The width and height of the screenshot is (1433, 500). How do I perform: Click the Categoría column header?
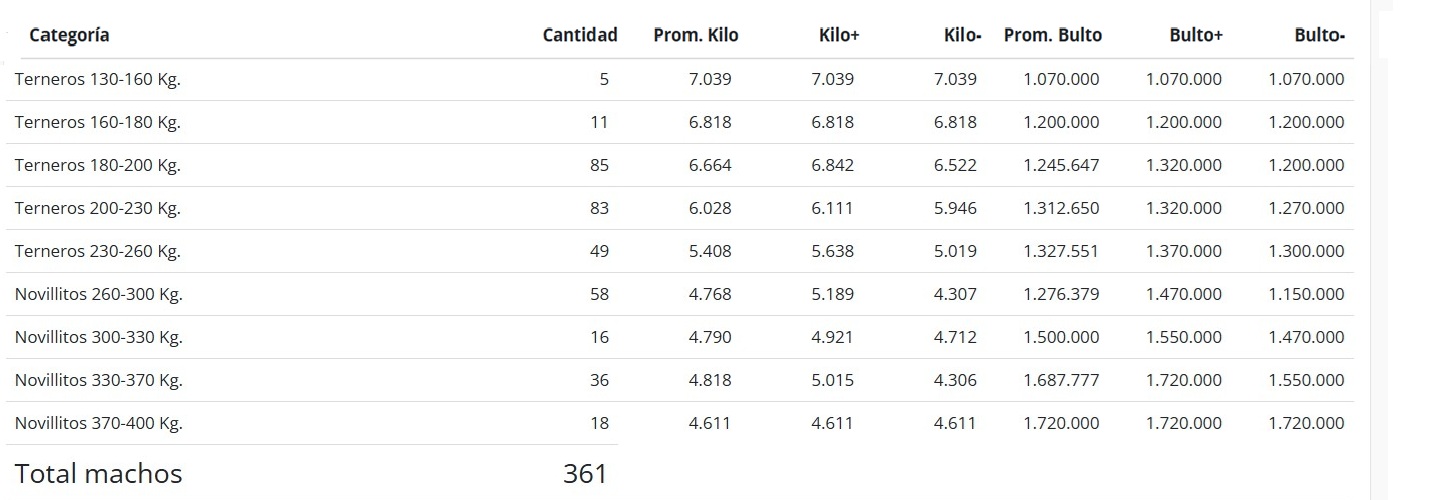69,35
